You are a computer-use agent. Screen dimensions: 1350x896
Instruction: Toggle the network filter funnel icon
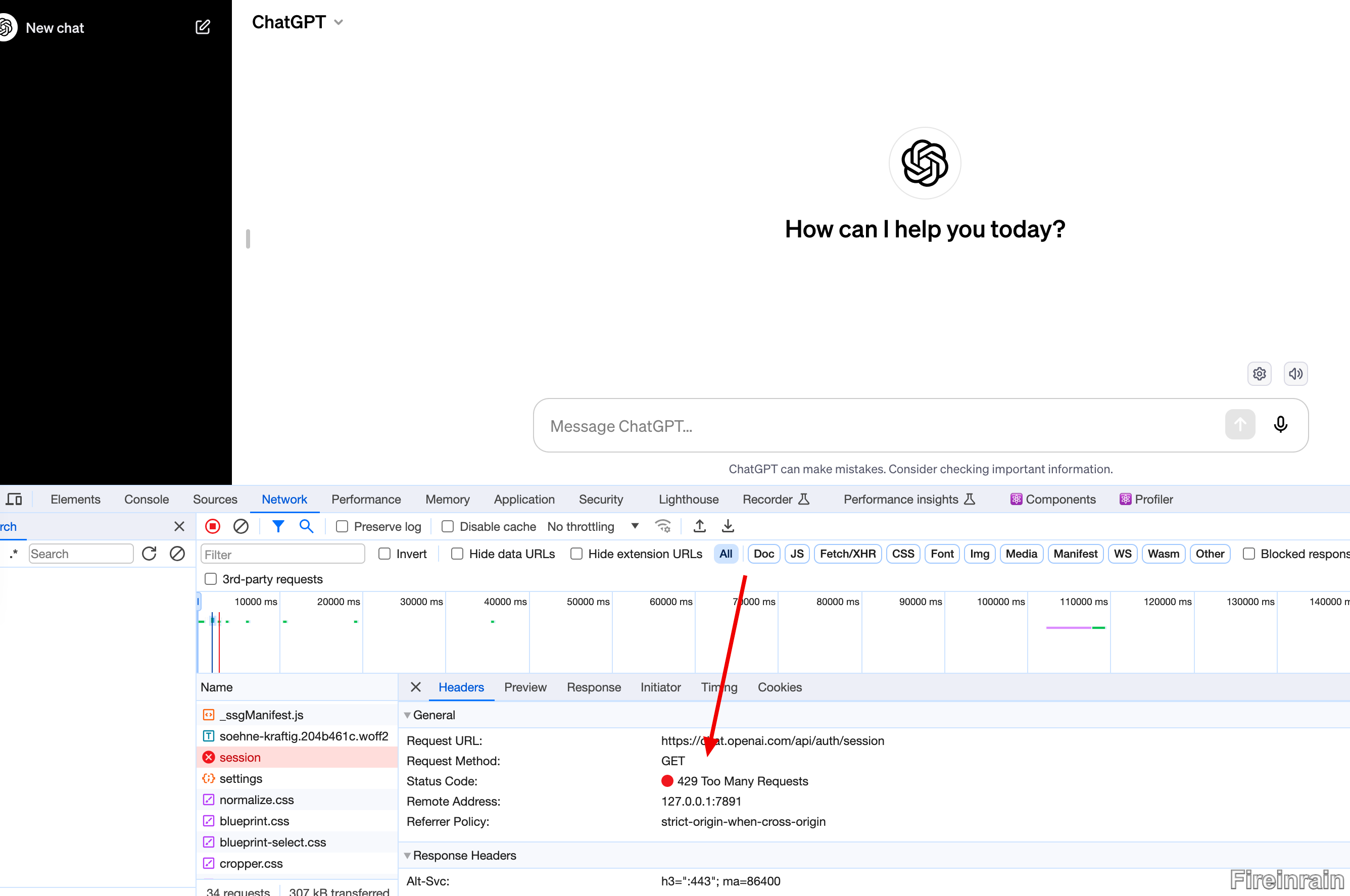click(278, 526)
